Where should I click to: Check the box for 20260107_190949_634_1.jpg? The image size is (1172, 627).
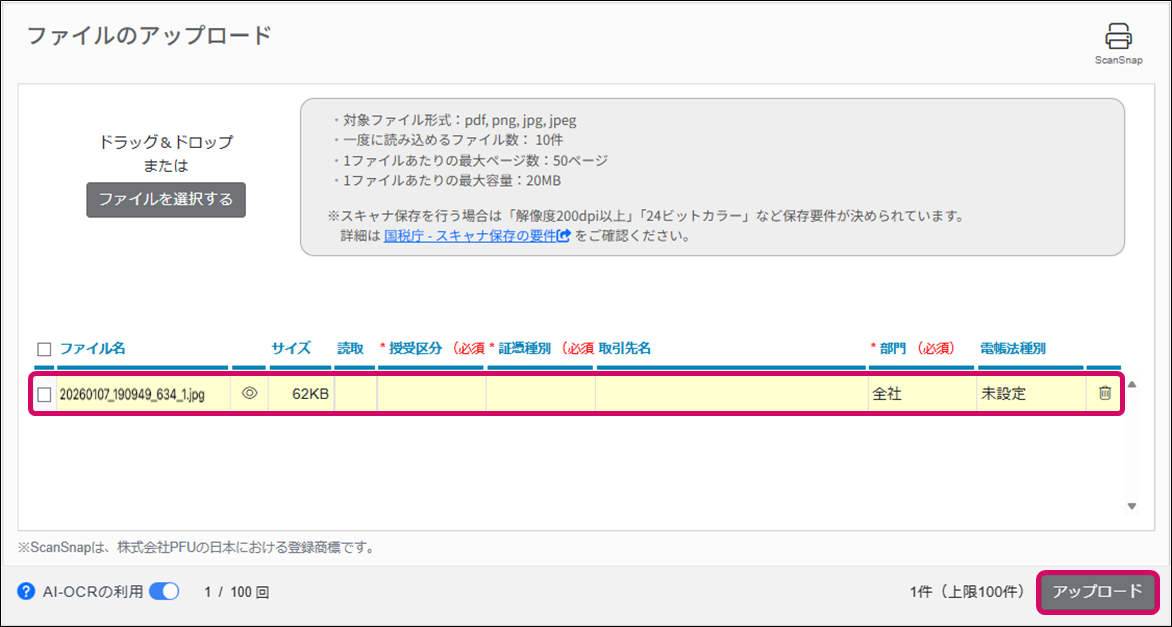44,394
